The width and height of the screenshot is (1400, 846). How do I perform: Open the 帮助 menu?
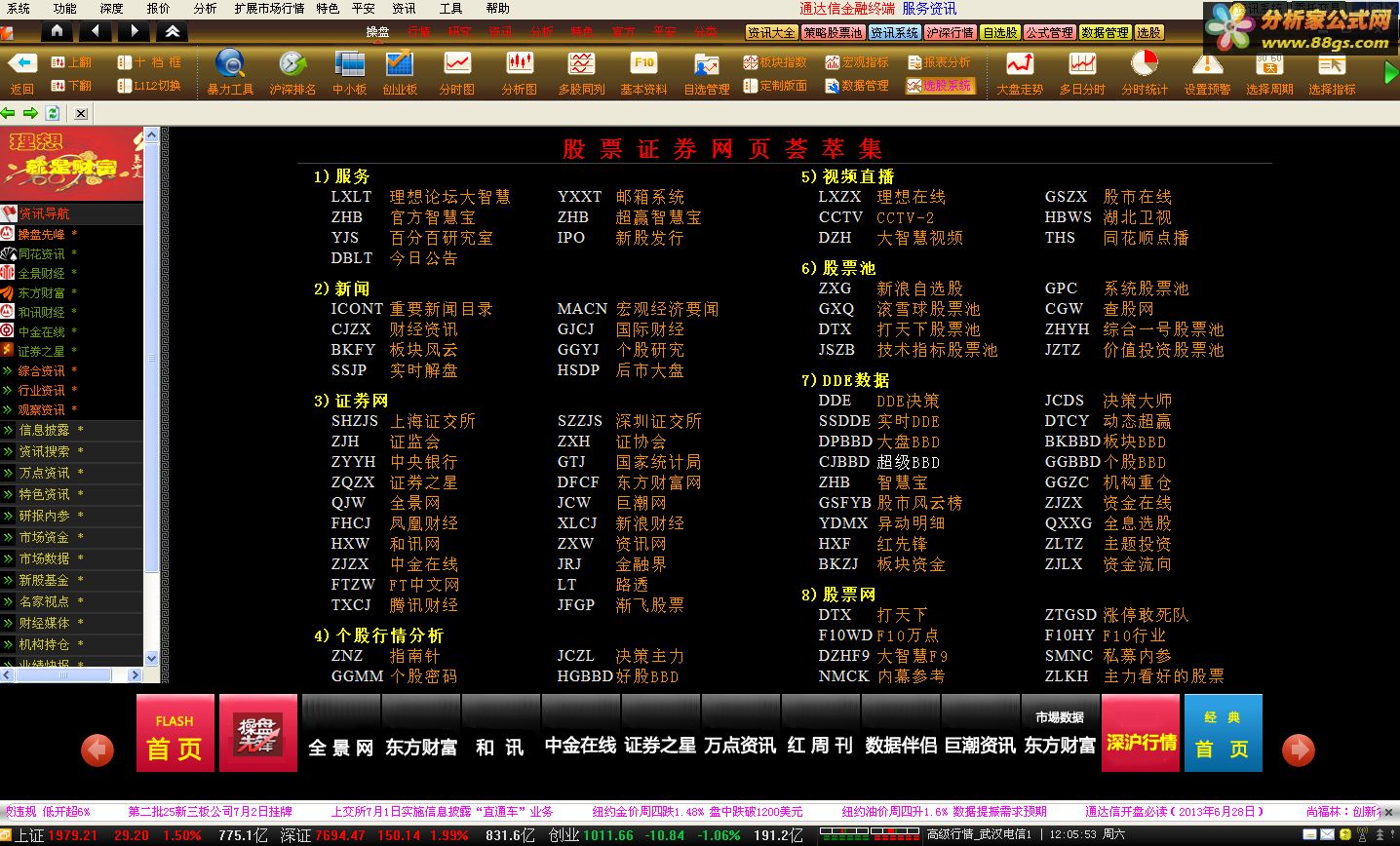(497, 8)
